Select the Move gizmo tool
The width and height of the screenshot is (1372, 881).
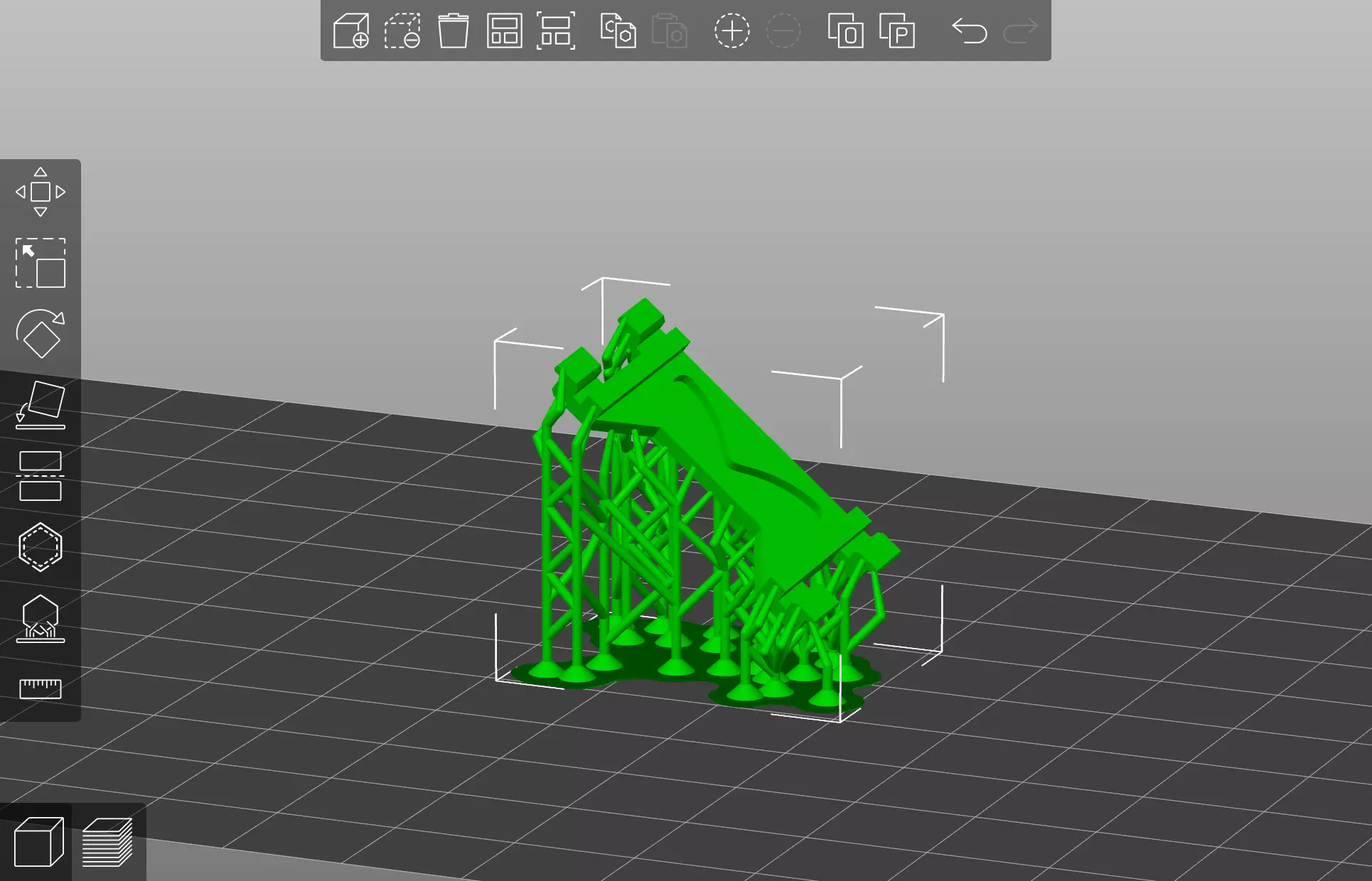coord(41,192)
